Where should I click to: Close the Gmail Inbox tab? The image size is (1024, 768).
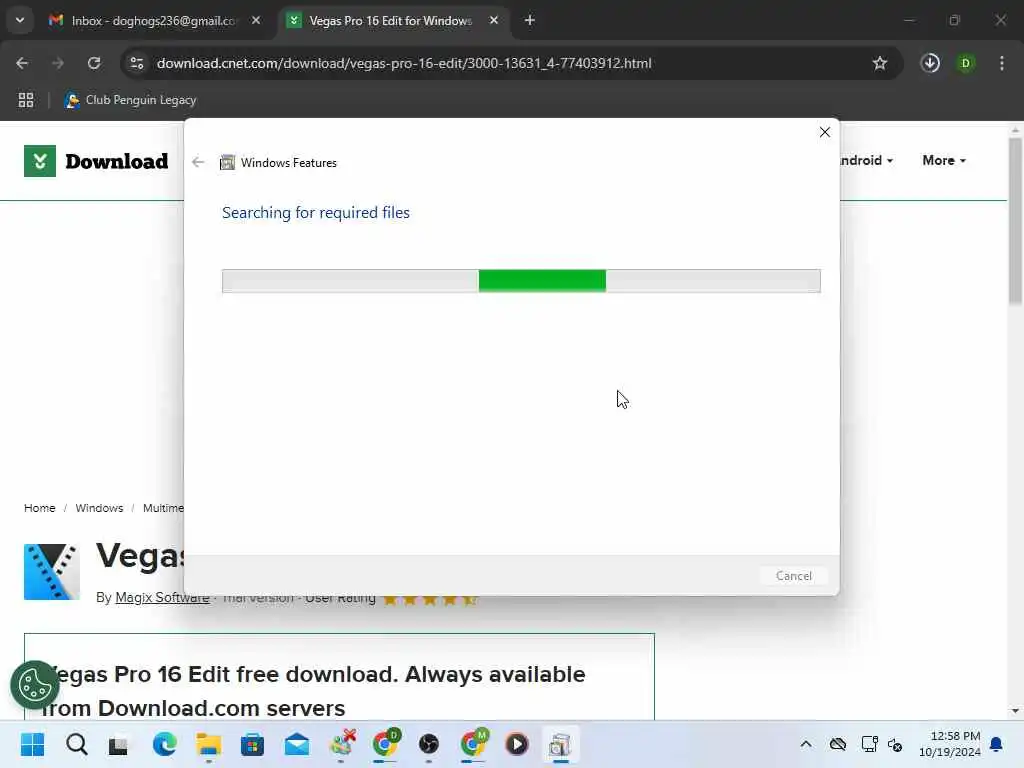(x=256, y=21)
